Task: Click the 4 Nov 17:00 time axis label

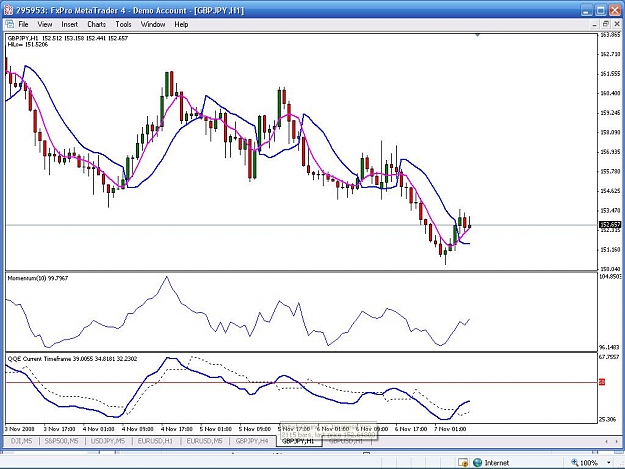Action: [x=177, y=429]
